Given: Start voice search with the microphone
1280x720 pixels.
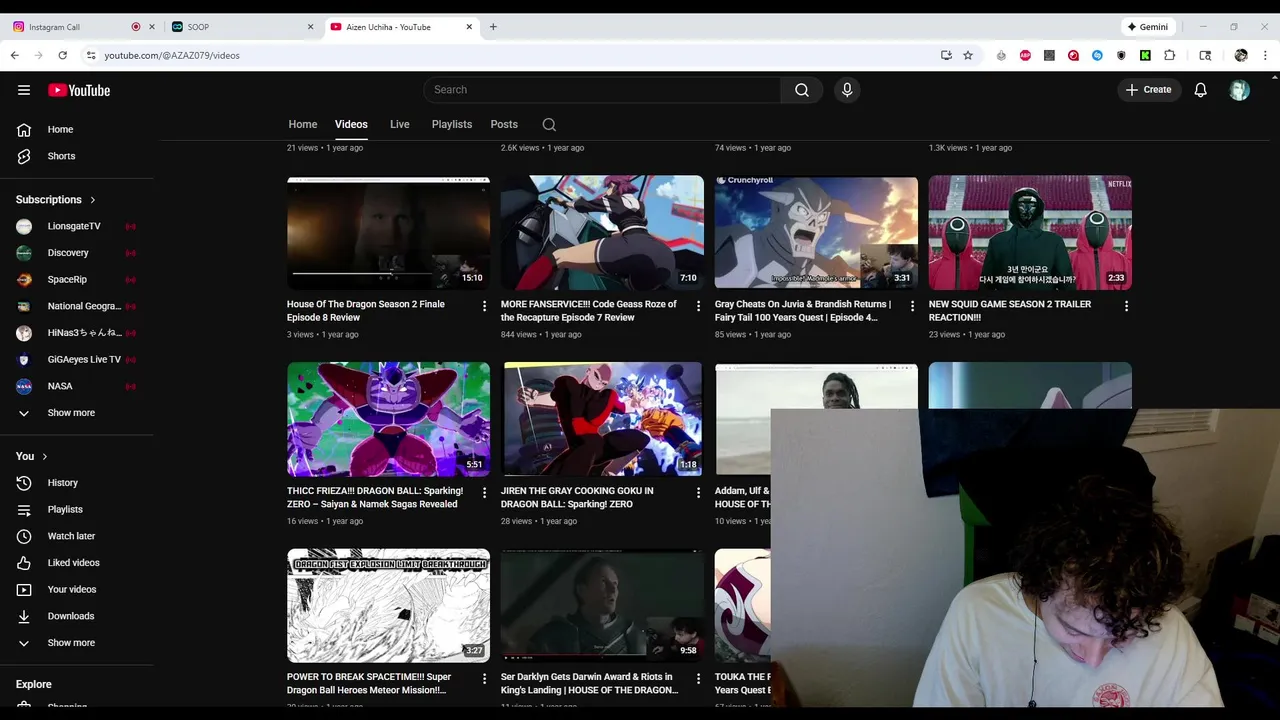Looking at the screenshot, I should 847,90.
